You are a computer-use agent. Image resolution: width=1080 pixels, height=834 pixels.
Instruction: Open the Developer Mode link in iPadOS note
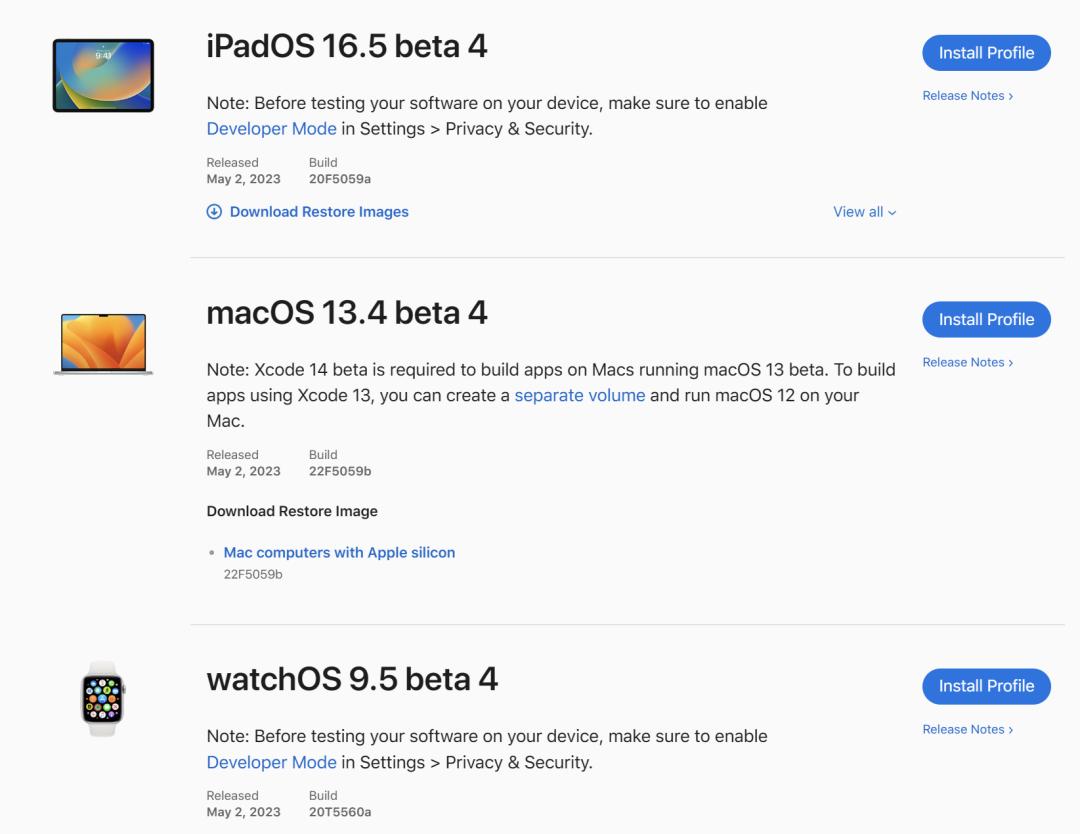coord(271,128)
